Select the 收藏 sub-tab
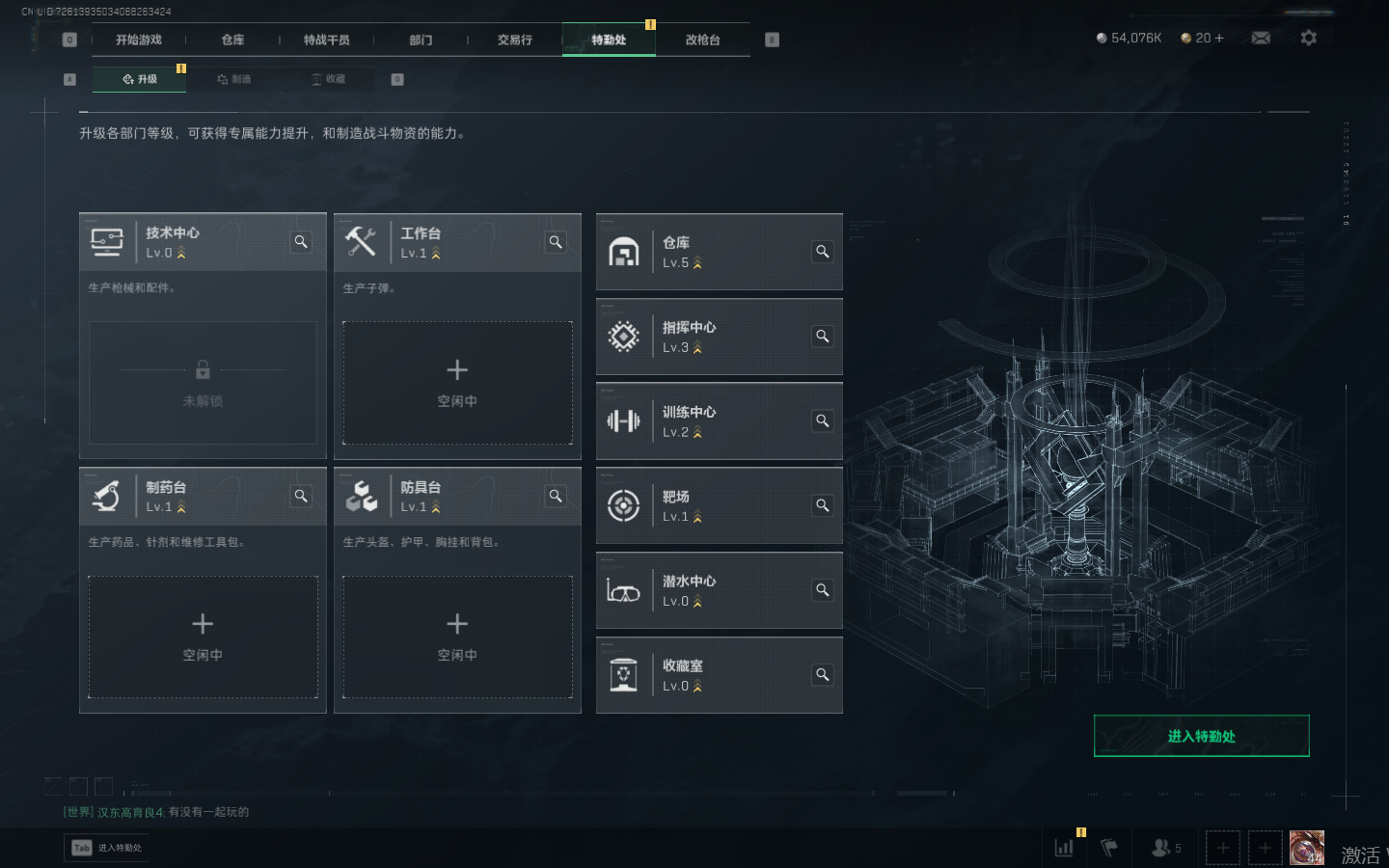1389x868 pixels. click(x=328, y=79)
